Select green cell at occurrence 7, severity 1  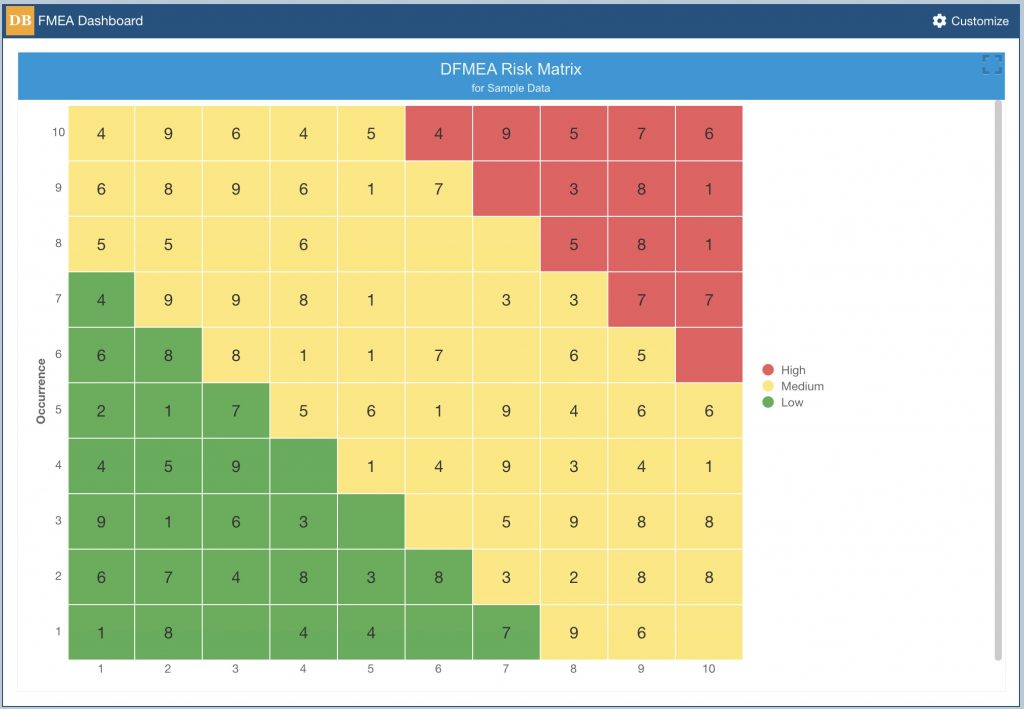click(x=101, y=300)
